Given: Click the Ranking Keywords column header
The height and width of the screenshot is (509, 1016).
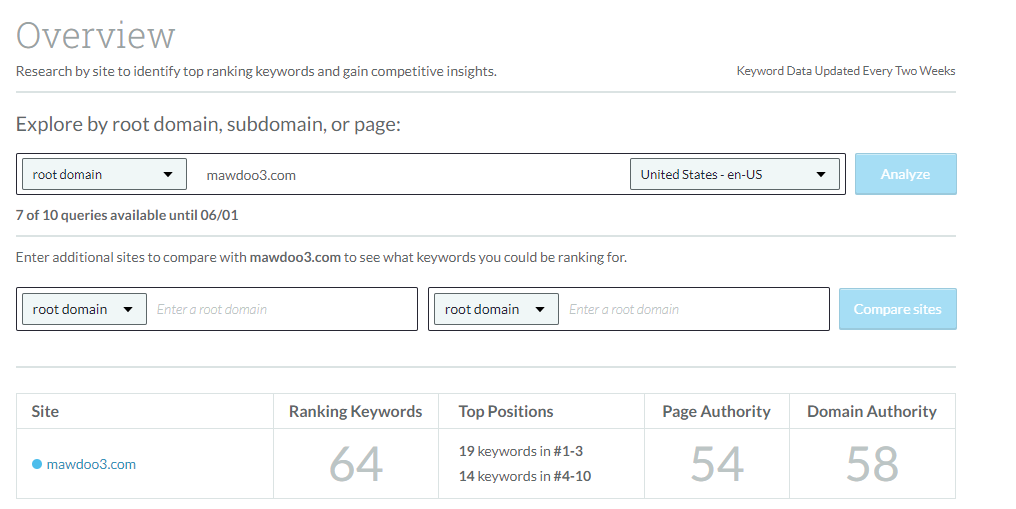Looking at the screenshot, I should tap(356, 411).
